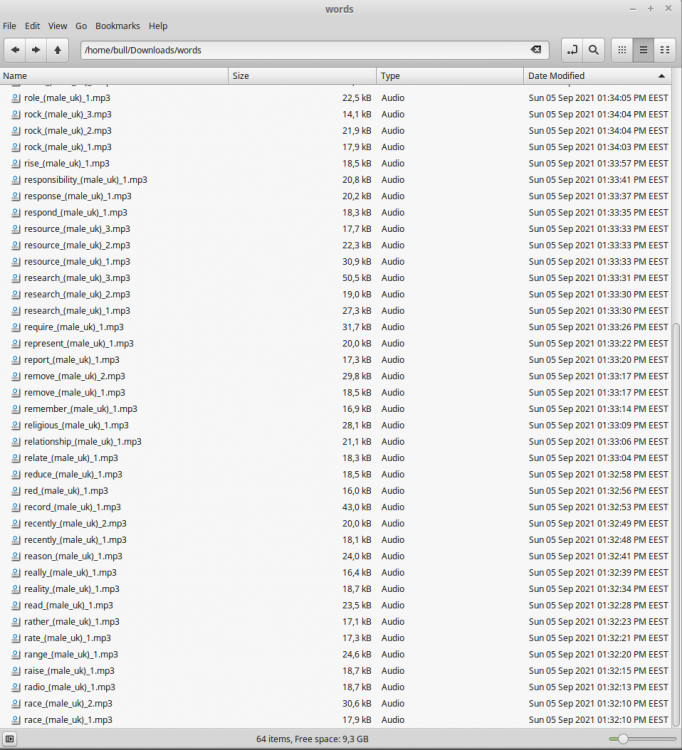Sort files by Date Modified column
The width and height of the screenshot is (682, 750).
[x=590, y=76]
